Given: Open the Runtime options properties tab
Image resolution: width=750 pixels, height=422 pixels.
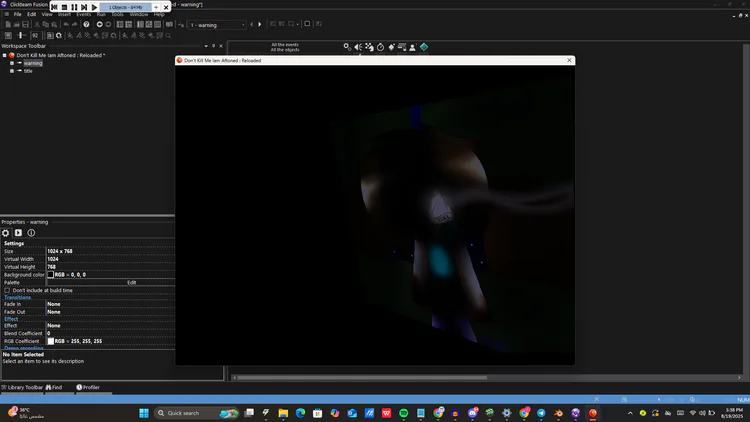Looking at the screenshot, I should tap(18, 233).
